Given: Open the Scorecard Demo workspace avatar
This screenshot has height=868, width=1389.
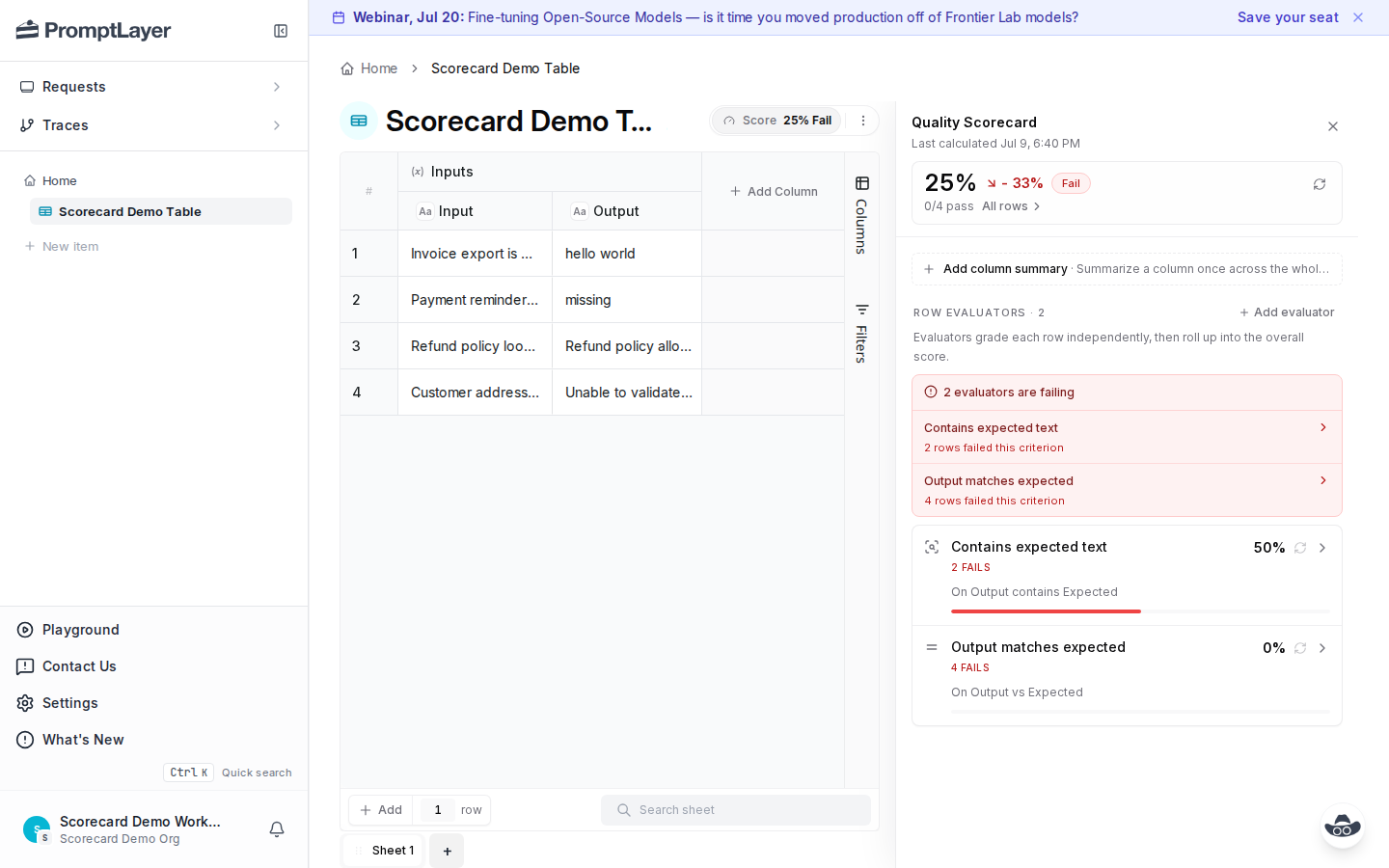Looking at the screenshot, I should (x=37, y=829).
